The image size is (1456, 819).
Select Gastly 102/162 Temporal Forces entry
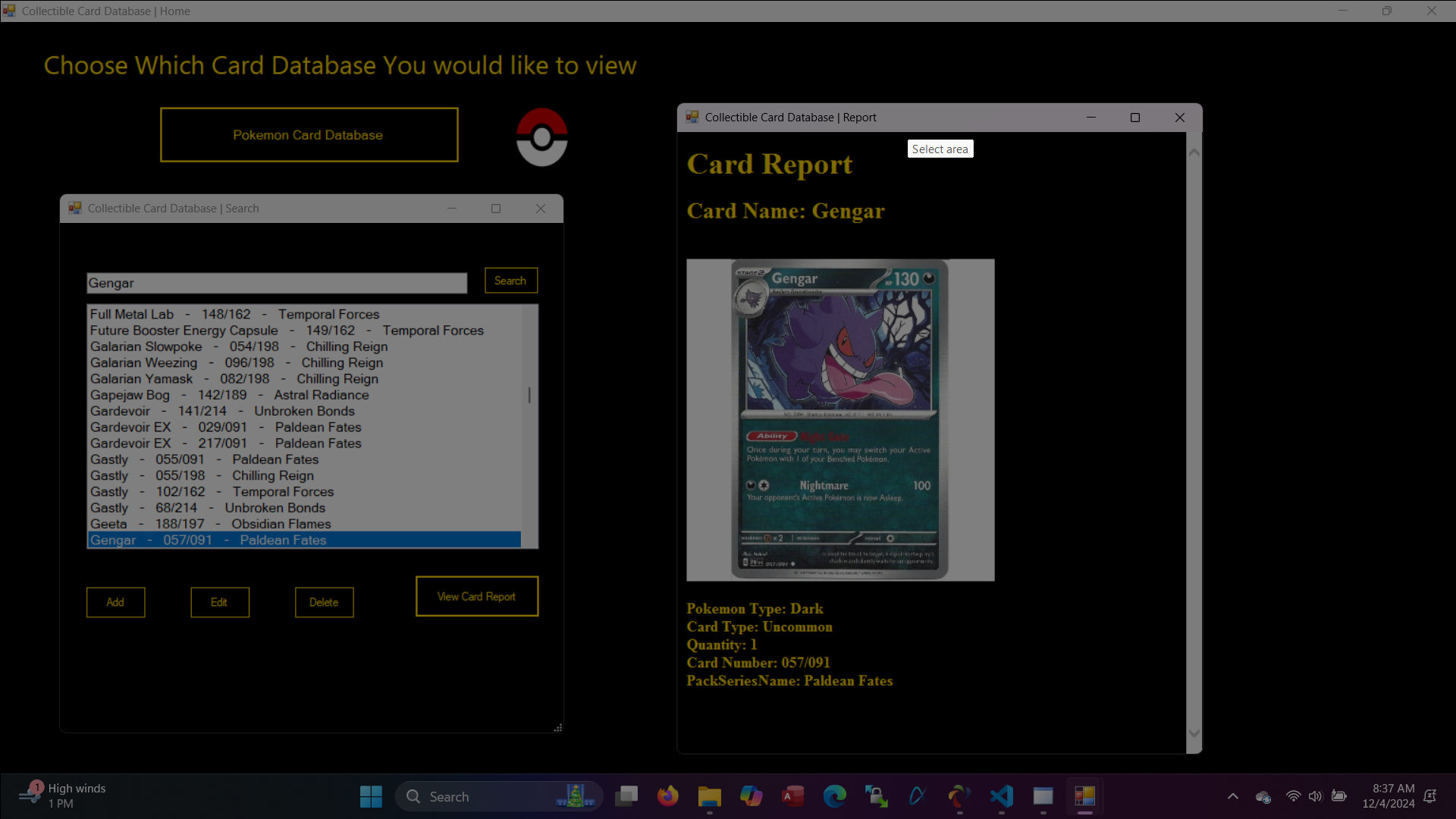(212, 491)
